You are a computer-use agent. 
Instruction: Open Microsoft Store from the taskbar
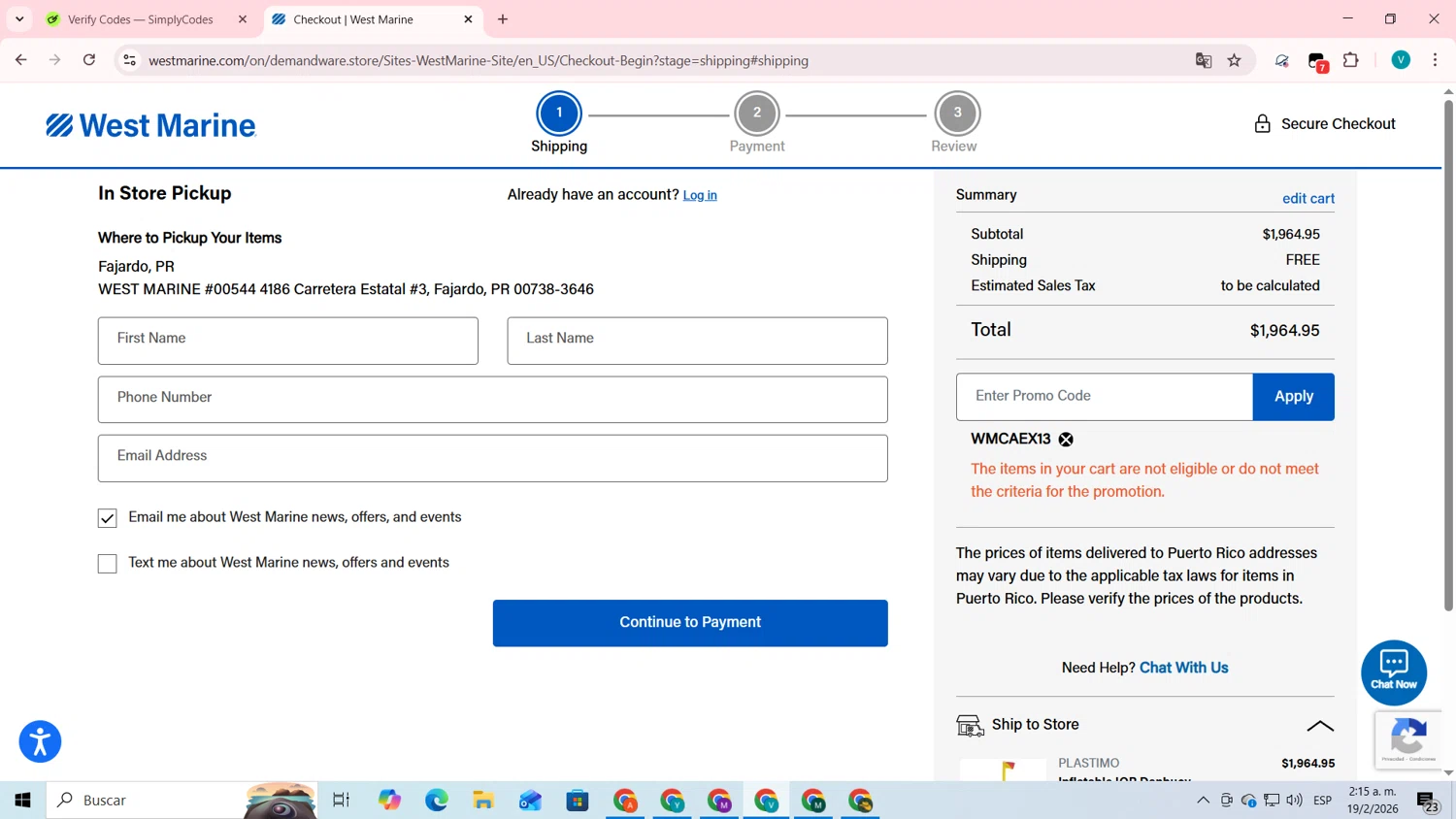[578, 801]
